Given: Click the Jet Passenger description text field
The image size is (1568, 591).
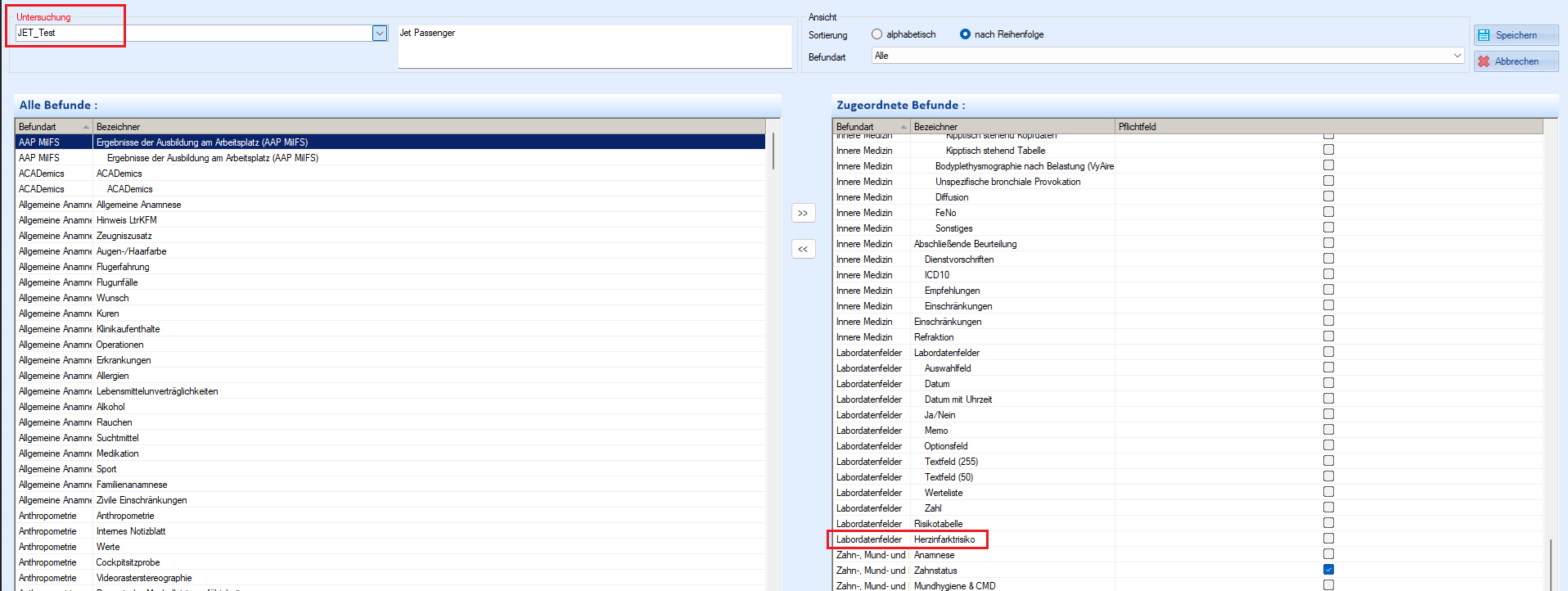Looking at the screenshot, I should [x=594, y=46].
